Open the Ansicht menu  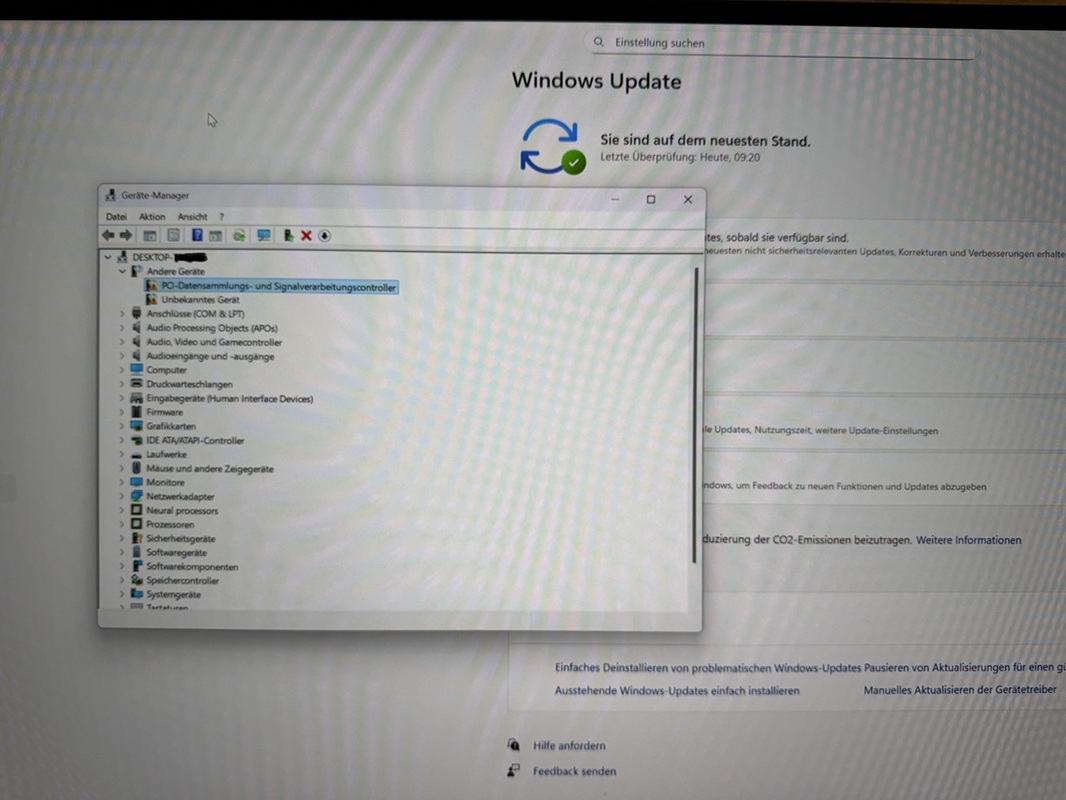(192, 216)
